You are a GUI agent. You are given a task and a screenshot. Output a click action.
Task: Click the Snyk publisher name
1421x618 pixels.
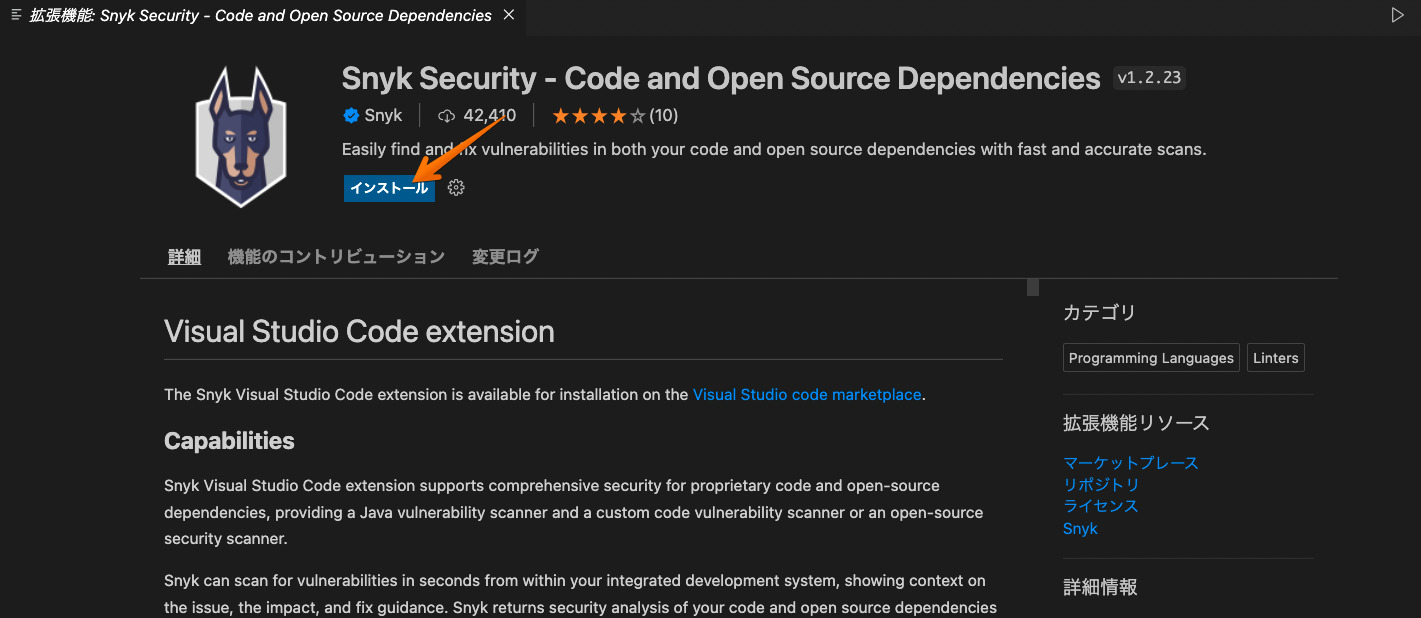pyautogui.click(x=383, y=116)
